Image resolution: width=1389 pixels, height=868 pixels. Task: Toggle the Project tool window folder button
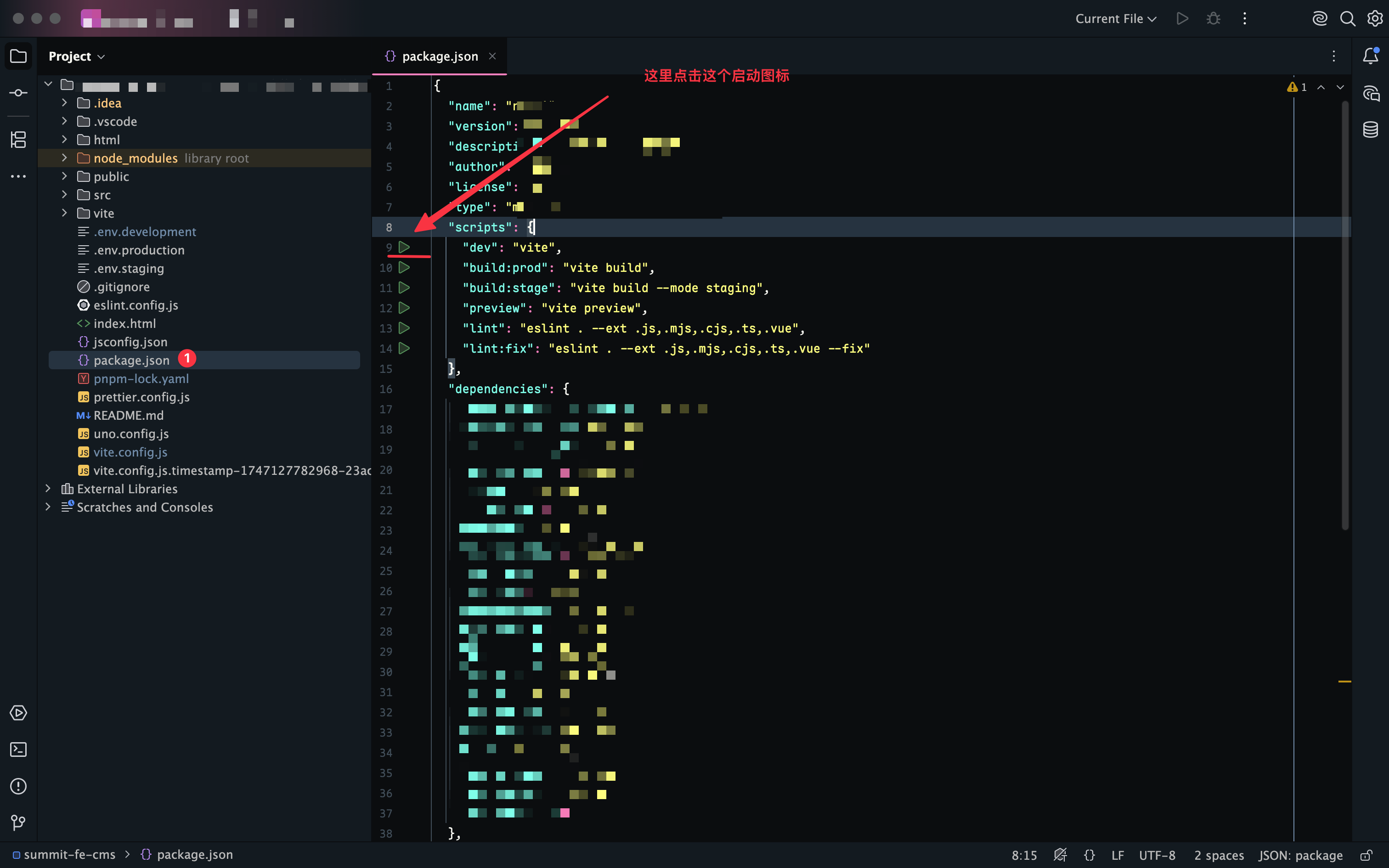[18, 56]
